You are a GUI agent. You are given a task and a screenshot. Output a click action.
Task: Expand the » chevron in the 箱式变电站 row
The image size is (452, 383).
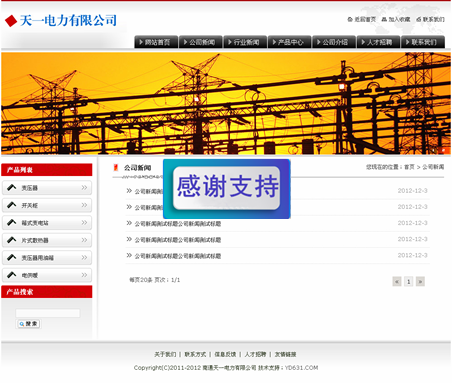[84, 222]
